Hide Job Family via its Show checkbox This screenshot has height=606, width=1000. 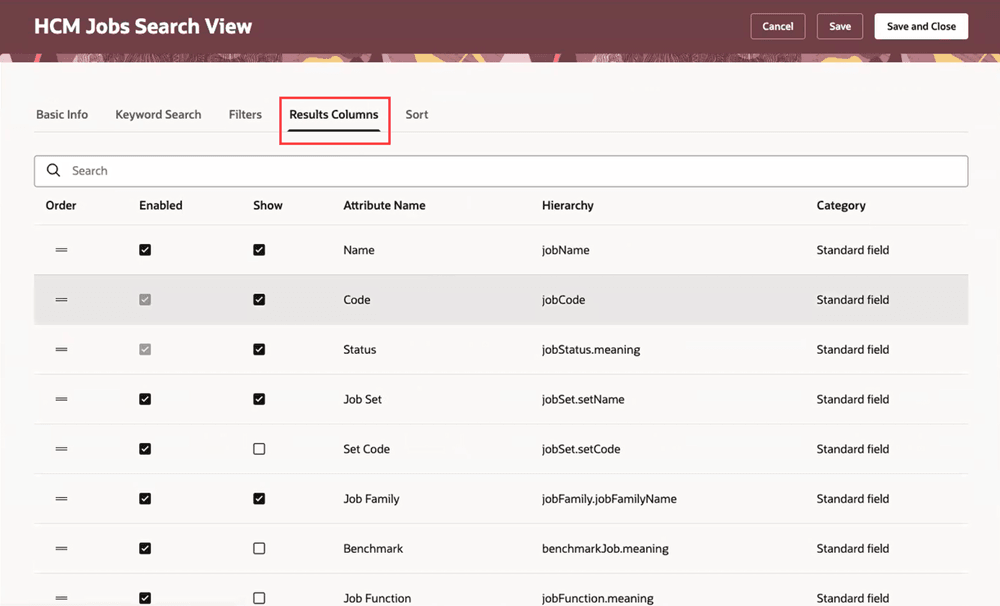259,499
